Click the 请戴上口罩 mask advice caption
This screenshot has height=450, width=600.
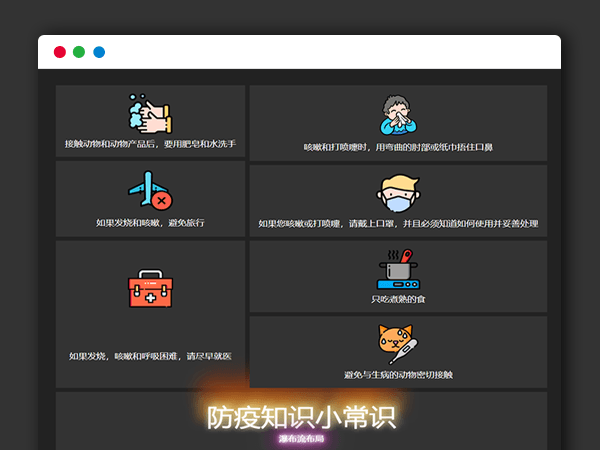398,224
